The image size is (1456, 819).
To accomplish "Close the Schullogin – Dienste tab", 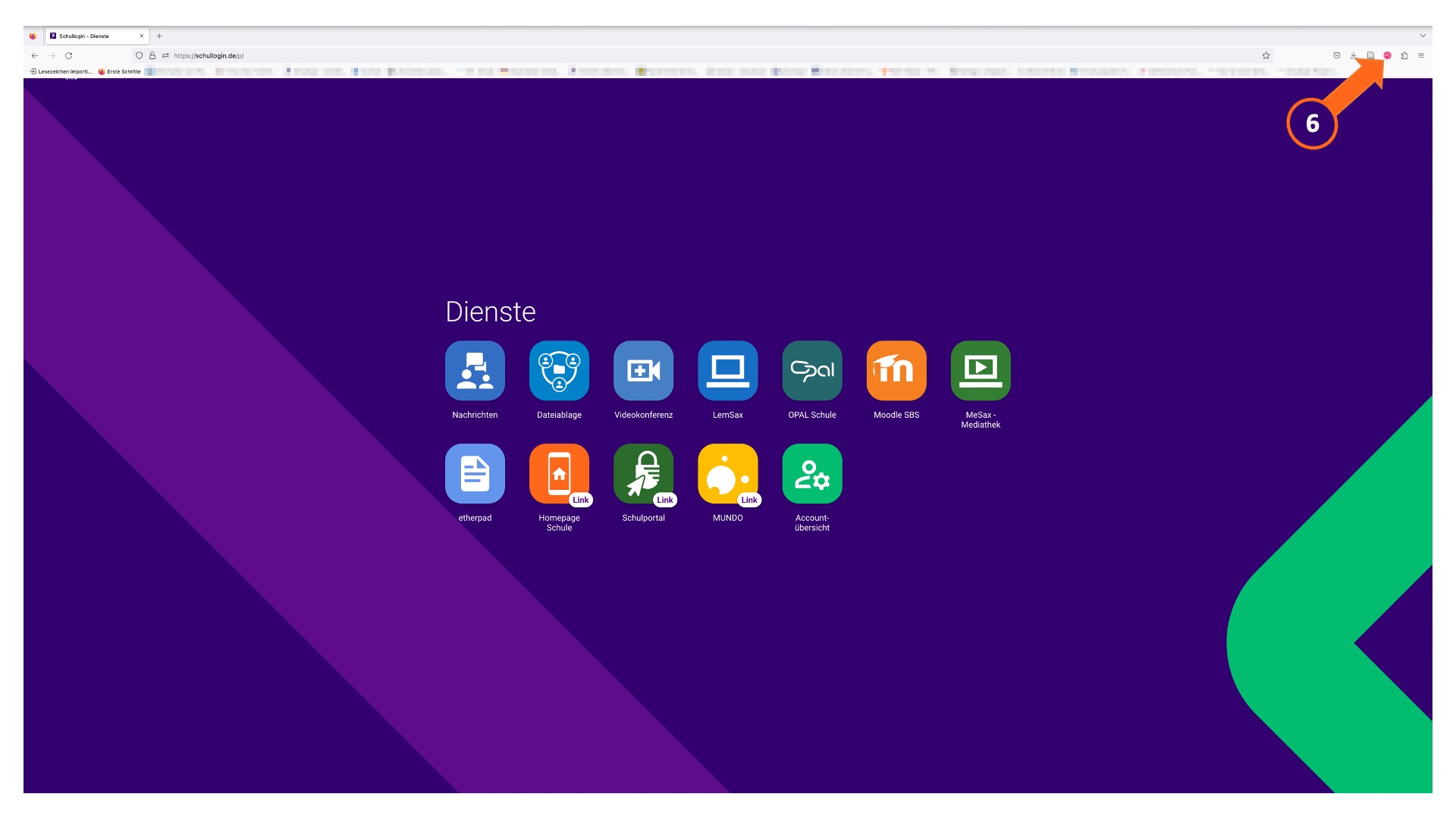I will (141, 36).
